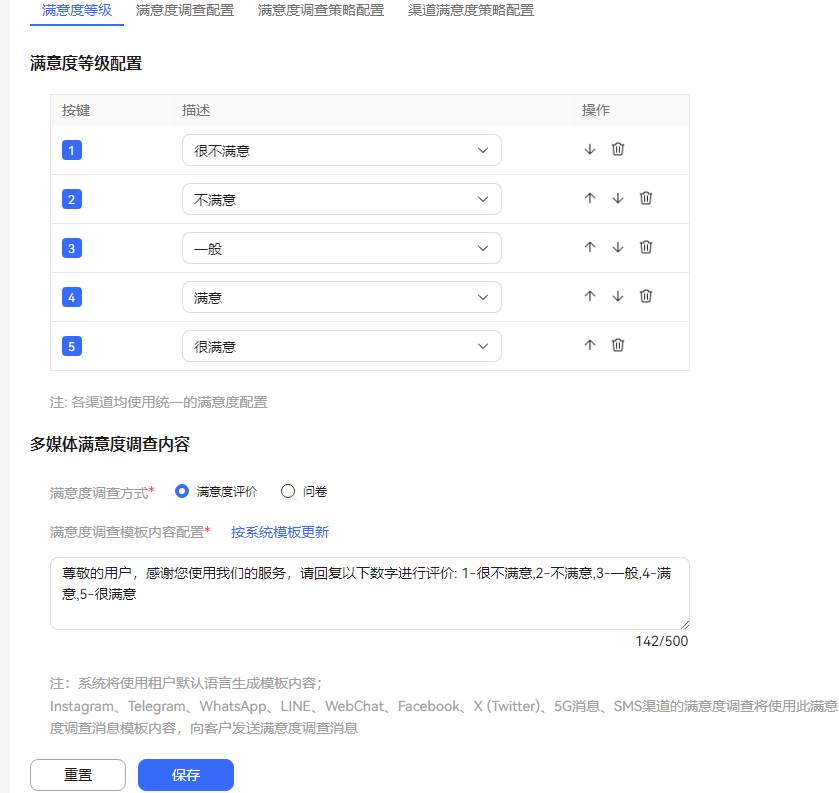Click the 描述 column header
Image resolution: width=839 pixels, height=793 pixels.
(x=196, y=110)
